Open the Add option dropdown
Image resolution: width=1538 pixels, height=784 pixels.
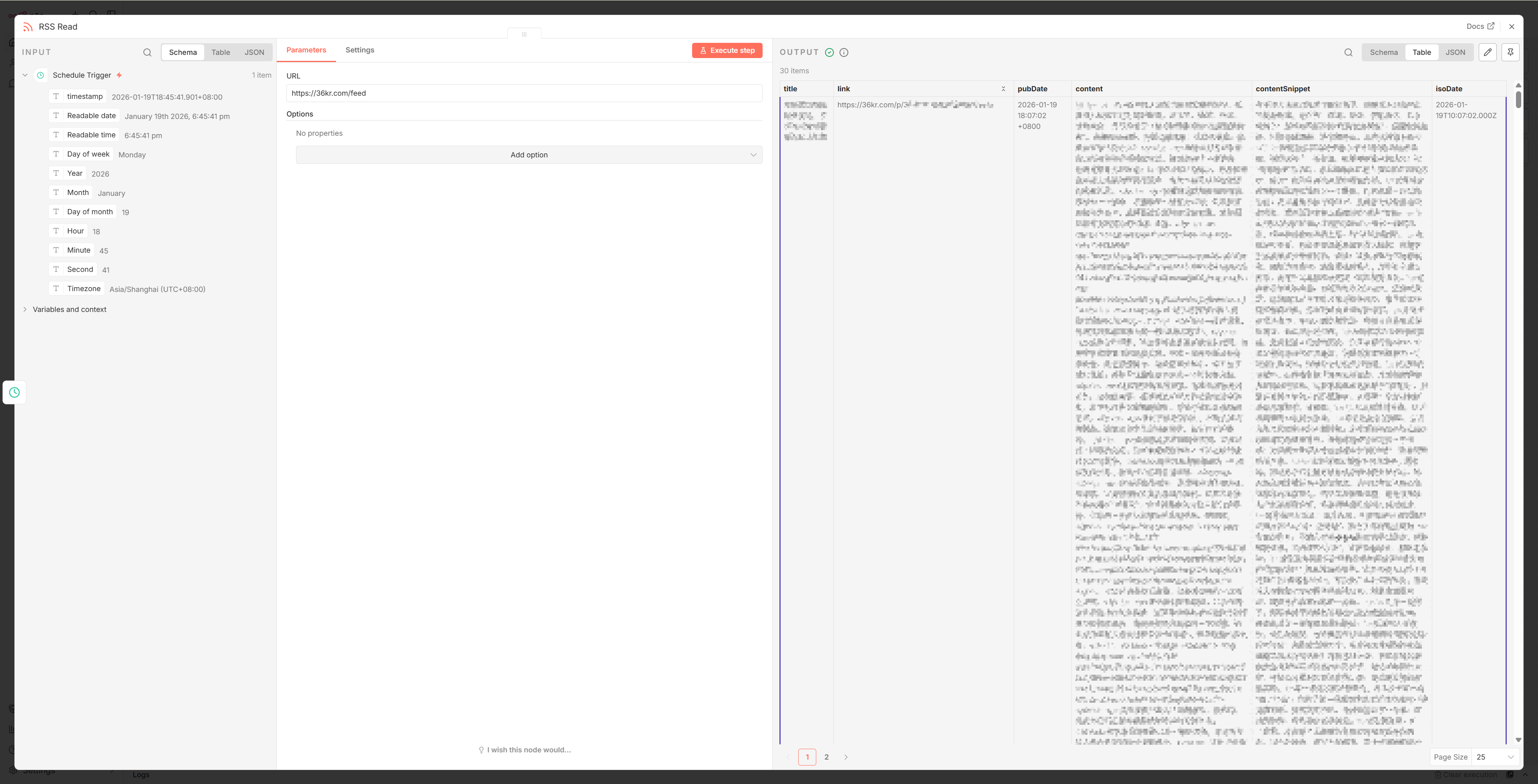click(528, 155)
